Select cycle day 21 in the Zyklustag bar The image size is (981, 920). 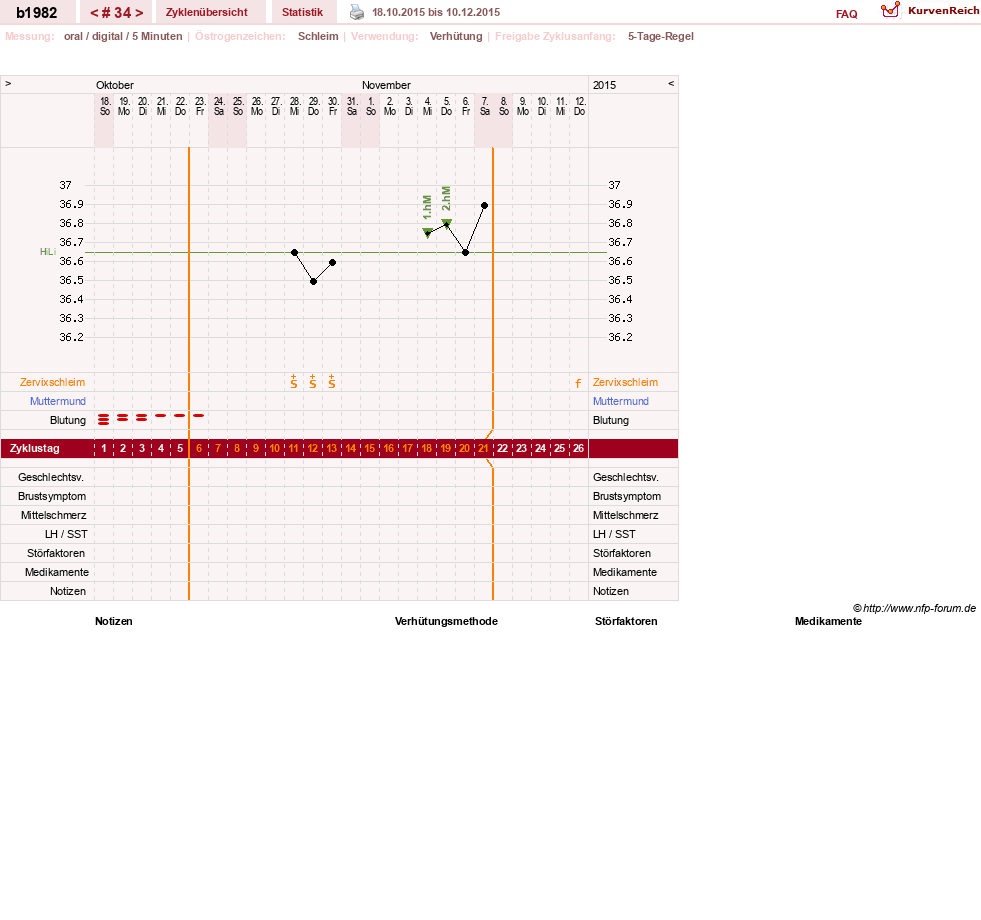click(x=483, y=449)
